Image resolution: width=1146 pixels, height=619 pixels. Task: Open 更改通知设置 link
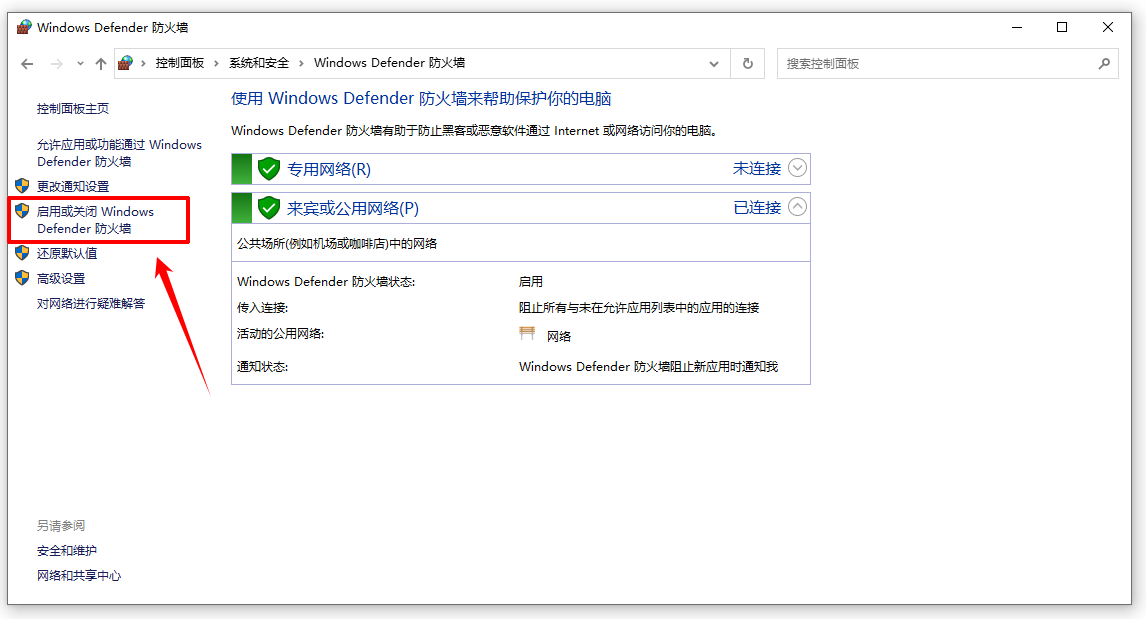73,186
